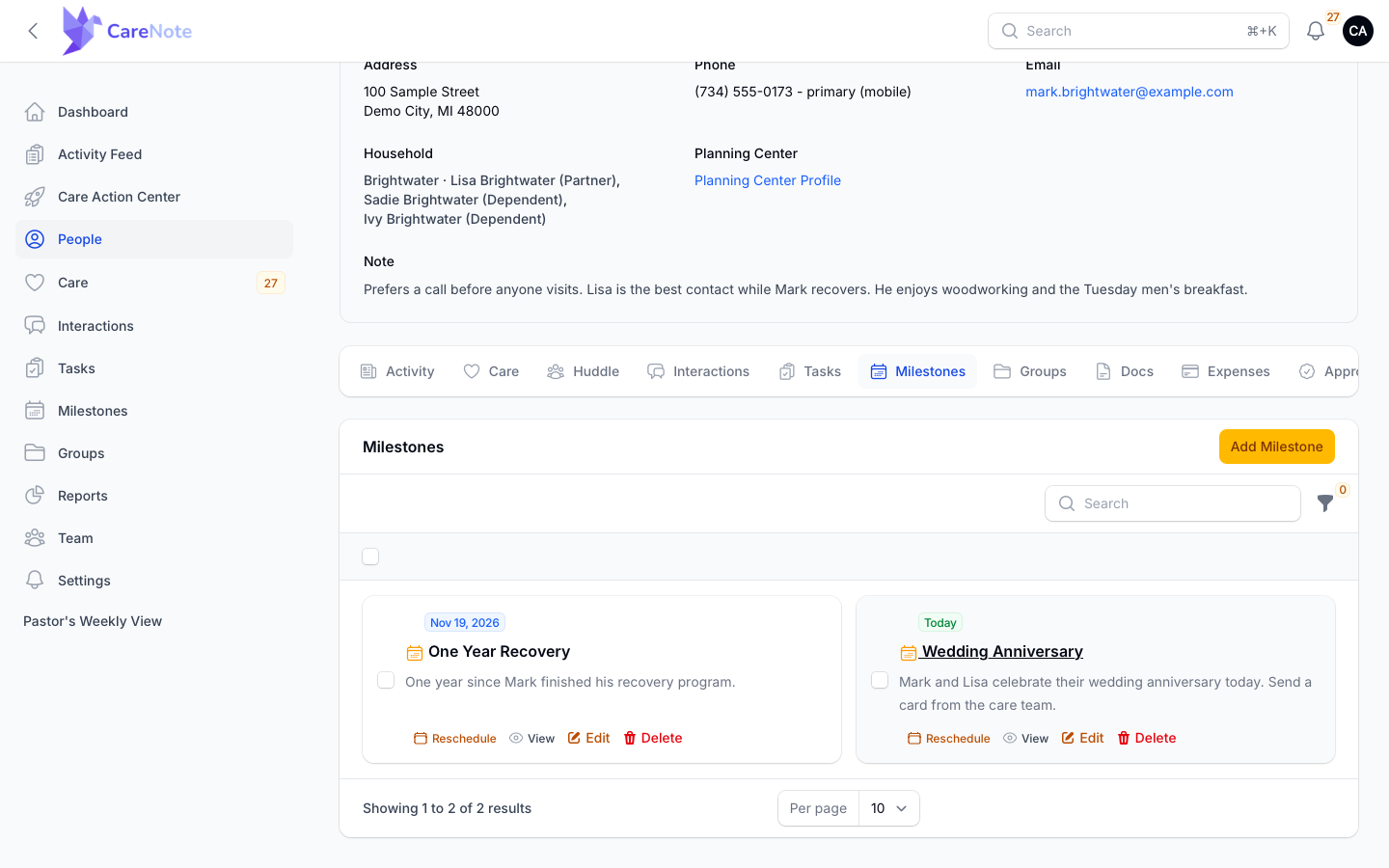View the One Year Recovery milestone

(531, 739)
